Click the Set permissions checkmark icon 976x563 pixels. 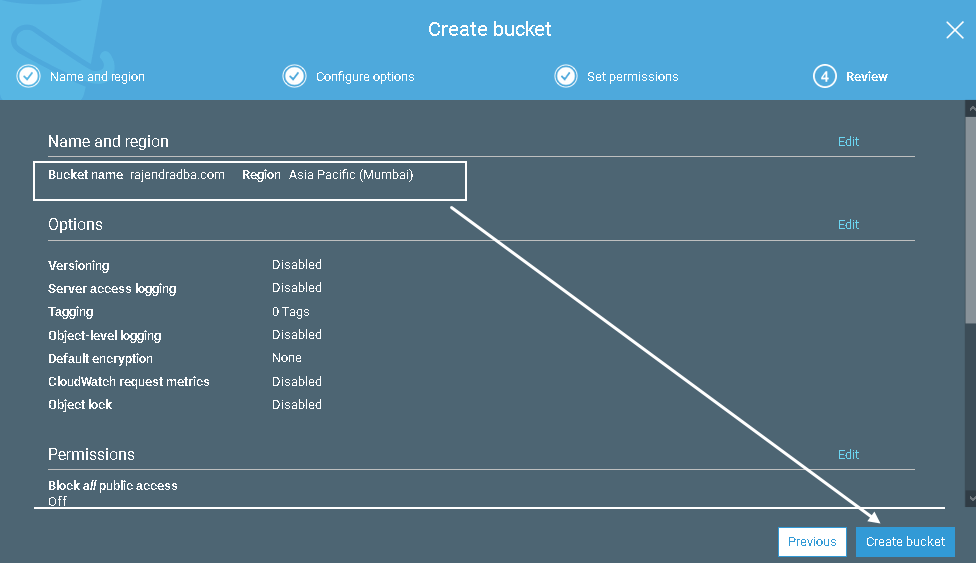566,76
